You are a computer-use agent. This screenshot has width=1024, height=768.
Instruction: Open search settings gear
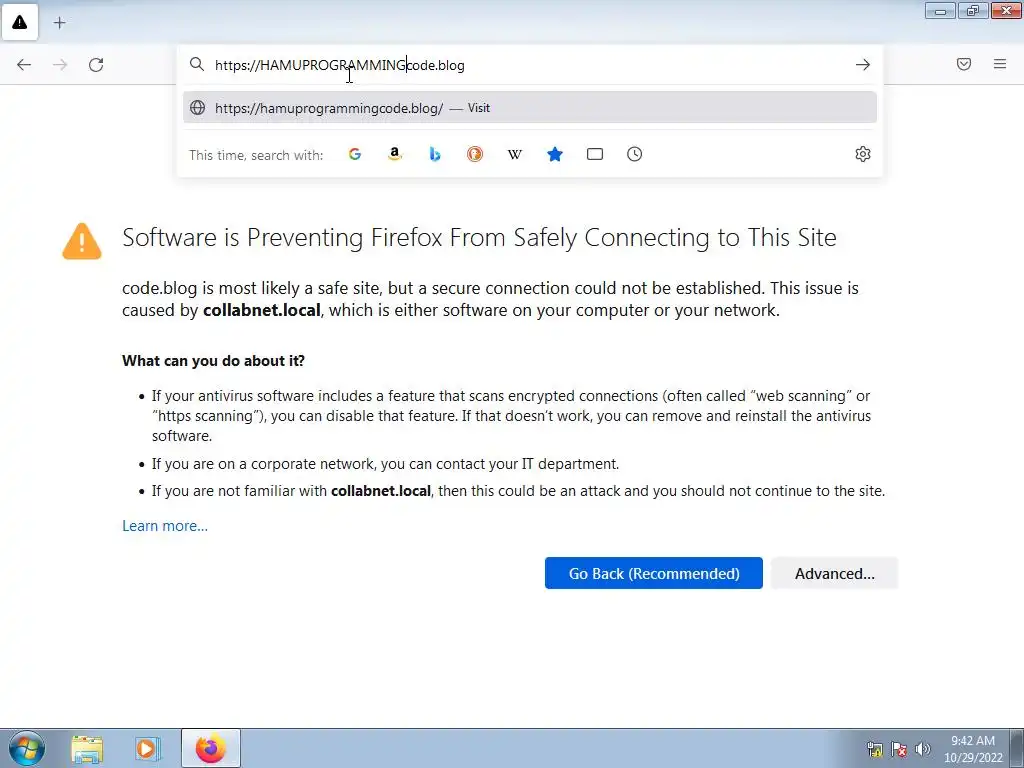click(863, 154)
